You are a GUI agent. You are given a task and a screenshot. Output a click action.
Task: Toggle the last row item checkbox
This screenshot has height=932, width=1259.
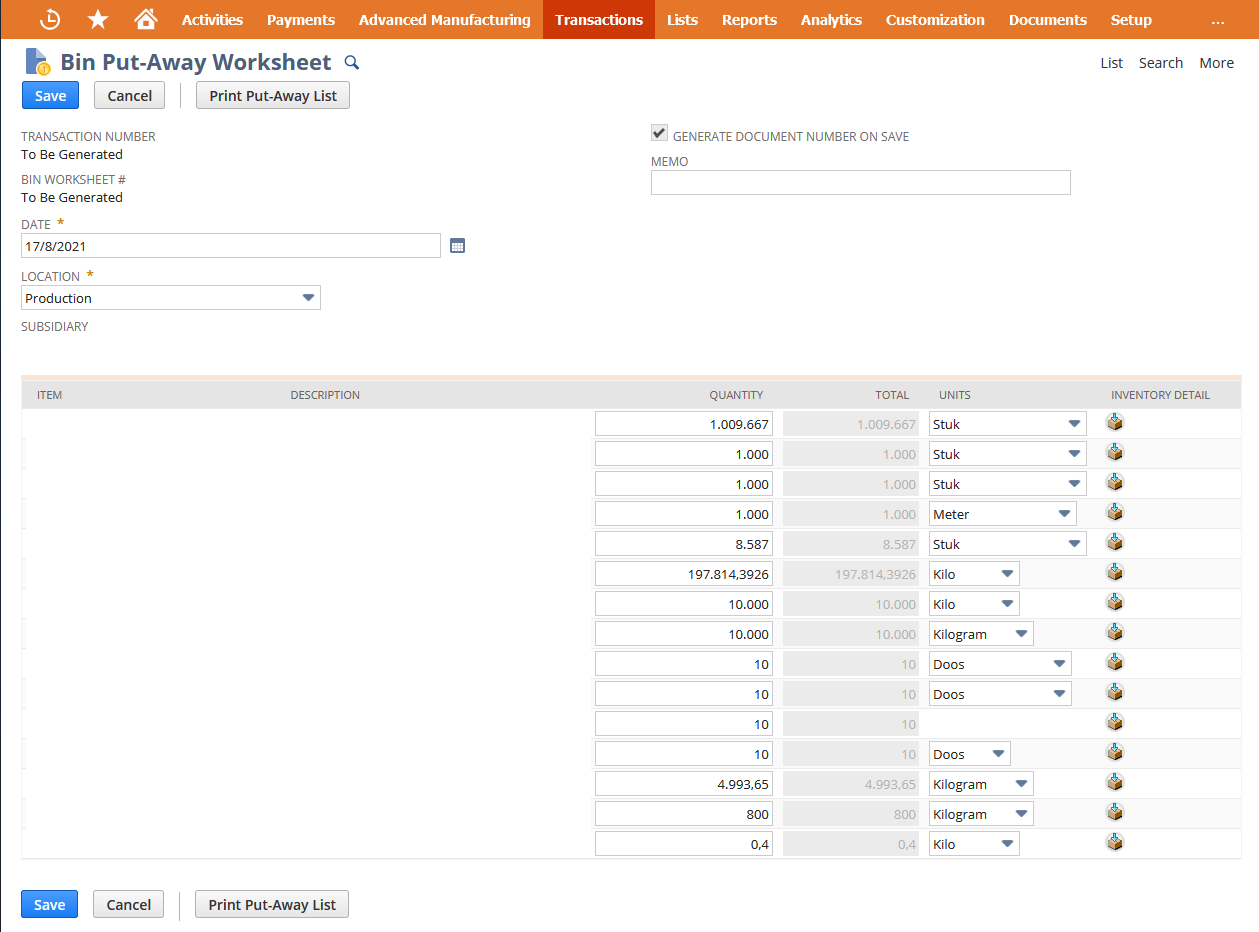[24, 842]
